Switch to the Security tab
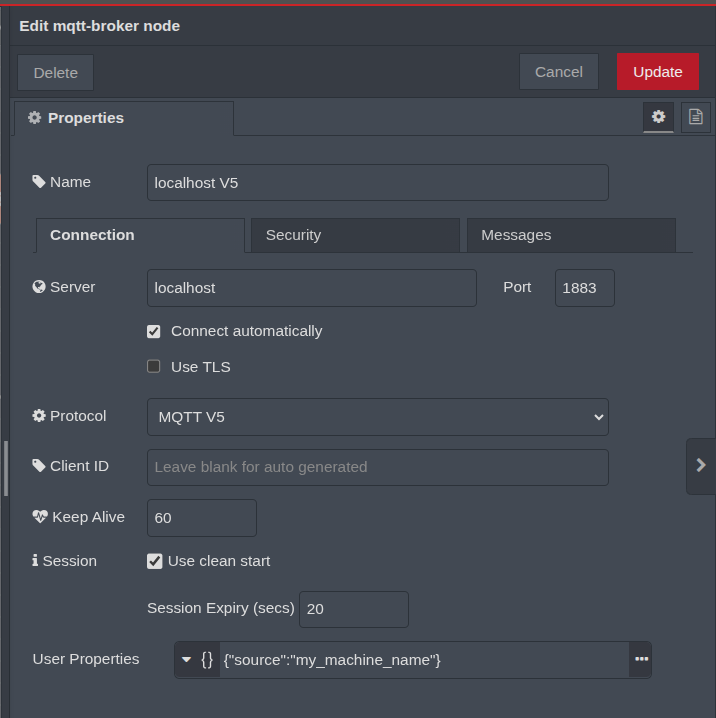Viewport: 716px width, 718px height. tap(355, 235)
